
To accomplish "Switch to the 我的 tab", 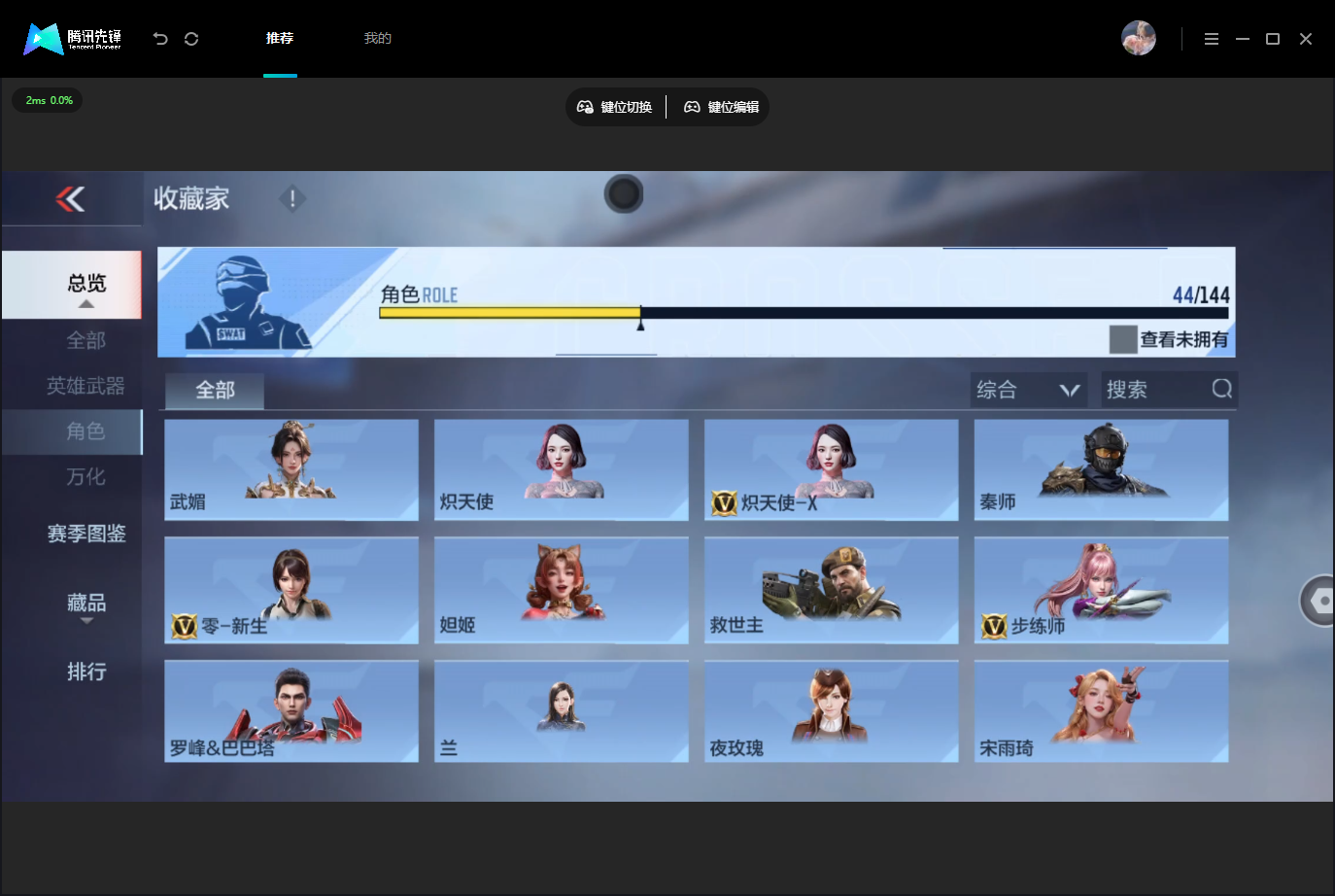I will click(378, 39).
